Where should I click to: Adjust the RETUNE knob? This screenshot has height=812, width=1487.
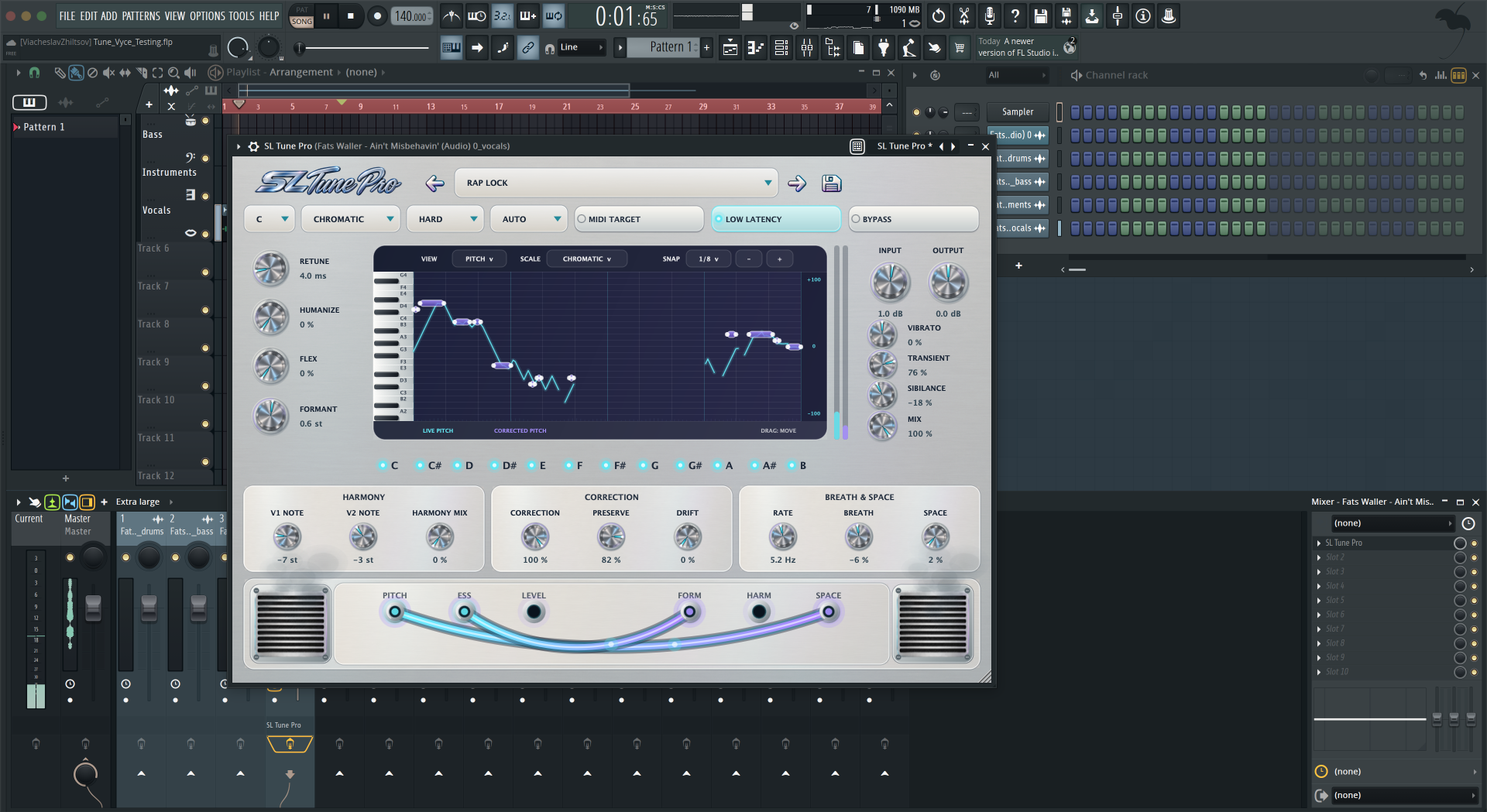click(x=271, y=269)
